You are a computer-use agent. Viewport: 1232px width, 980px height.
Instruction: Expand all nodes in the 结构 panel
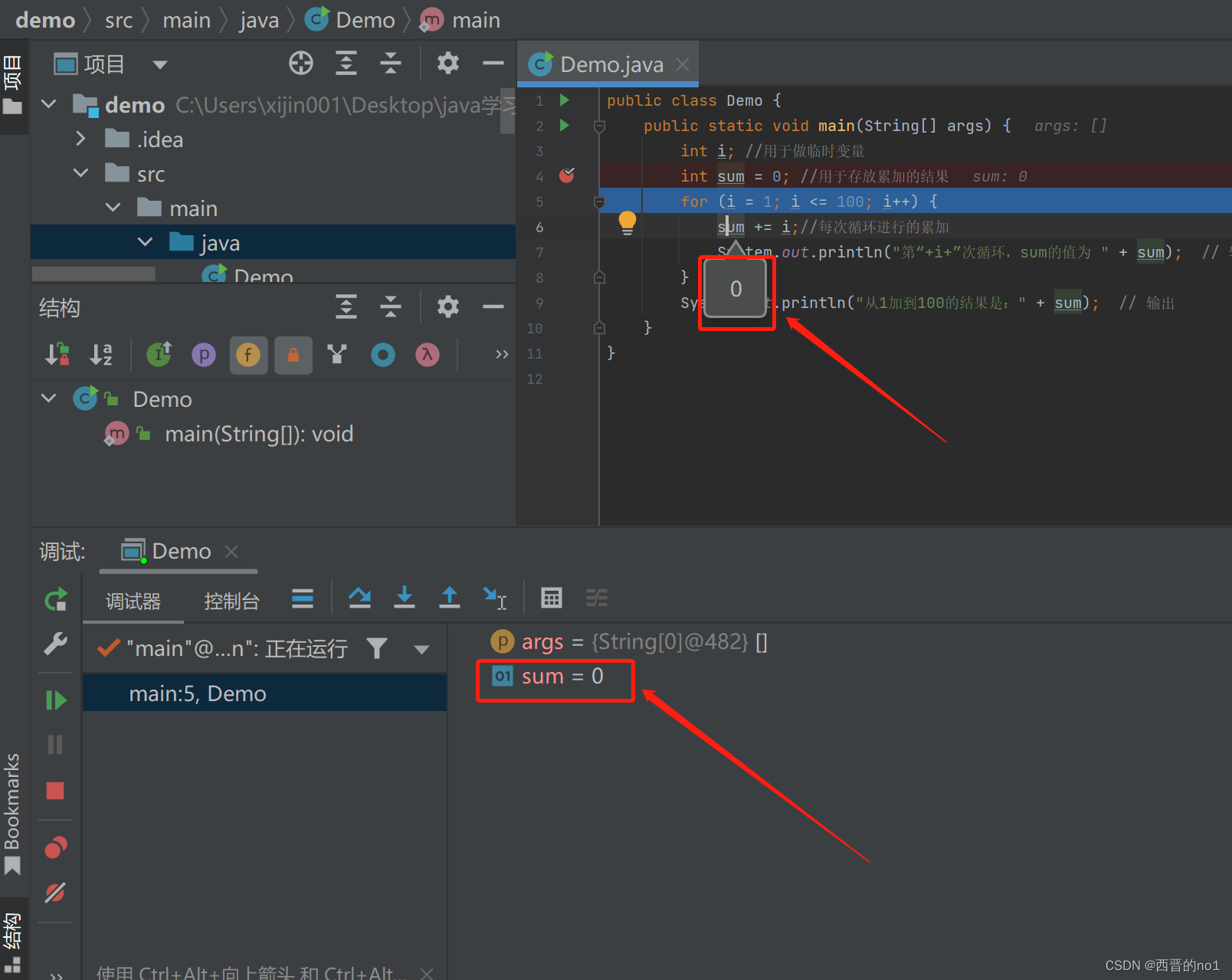point(346,307)
